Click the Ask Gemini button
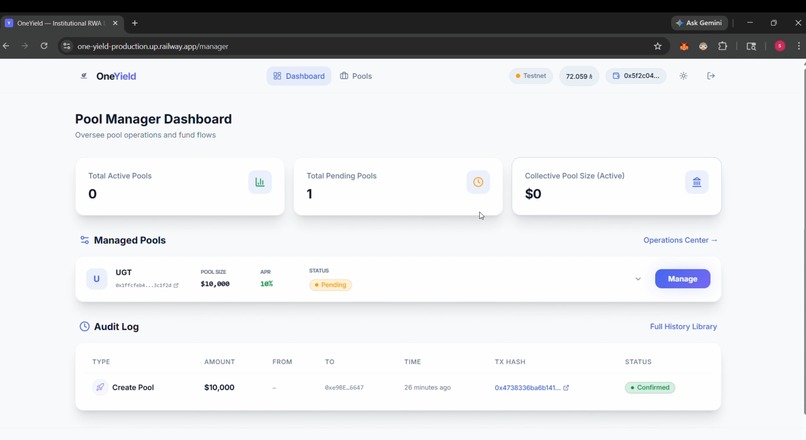 pos(699,23)
